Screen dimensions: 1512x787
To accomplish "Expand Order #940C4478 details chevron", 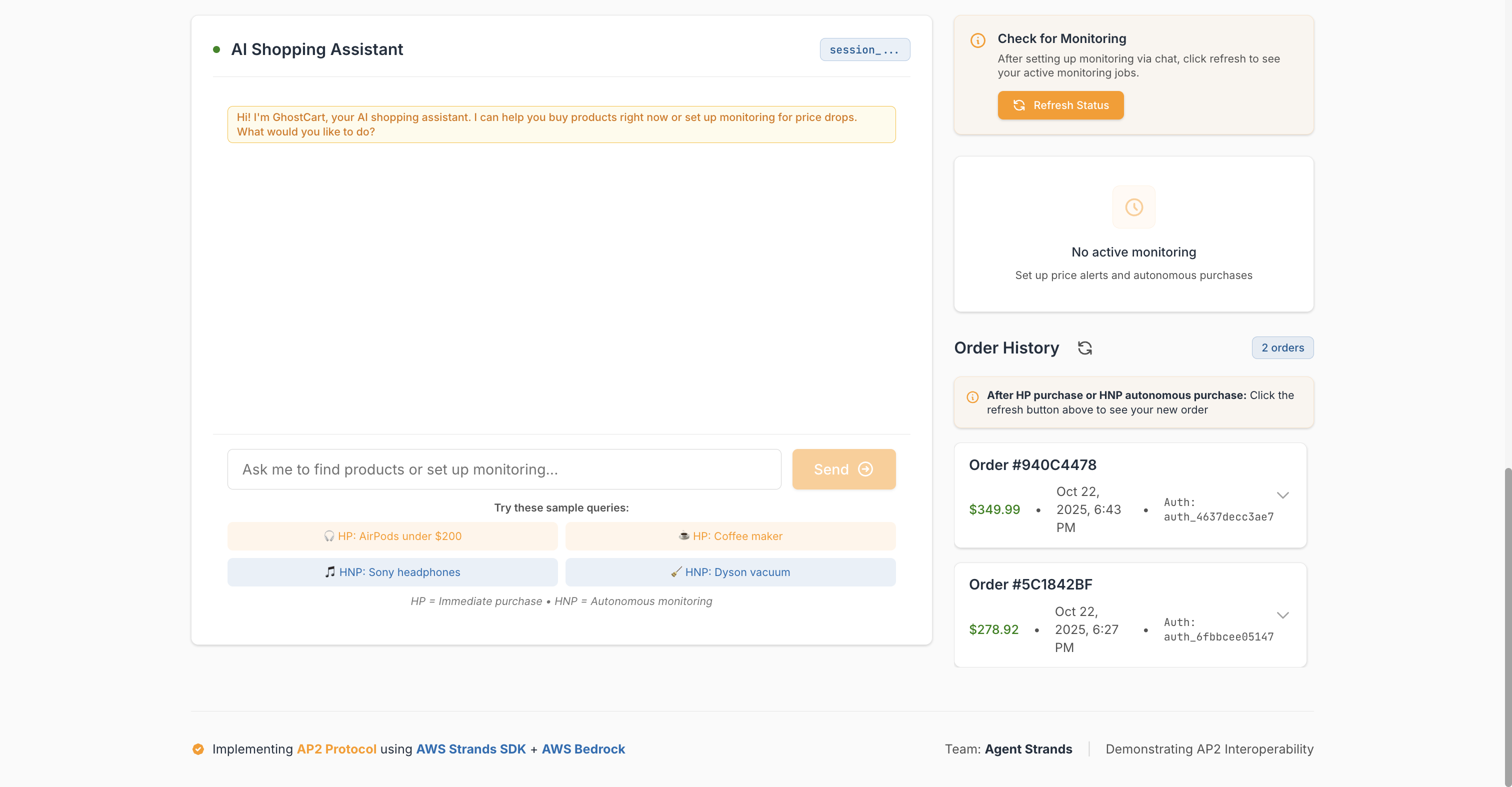I will point(1282,495).
